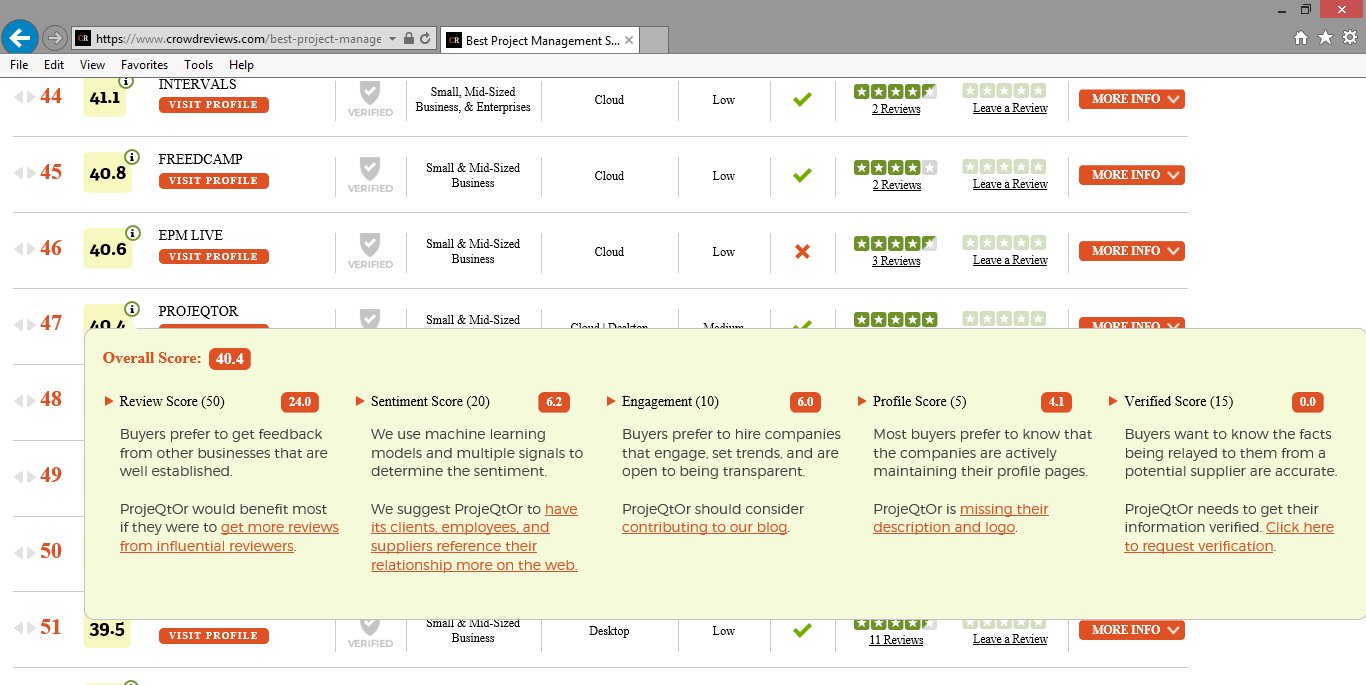Click the browser Forward arrow button

click(x=55, y=38)
